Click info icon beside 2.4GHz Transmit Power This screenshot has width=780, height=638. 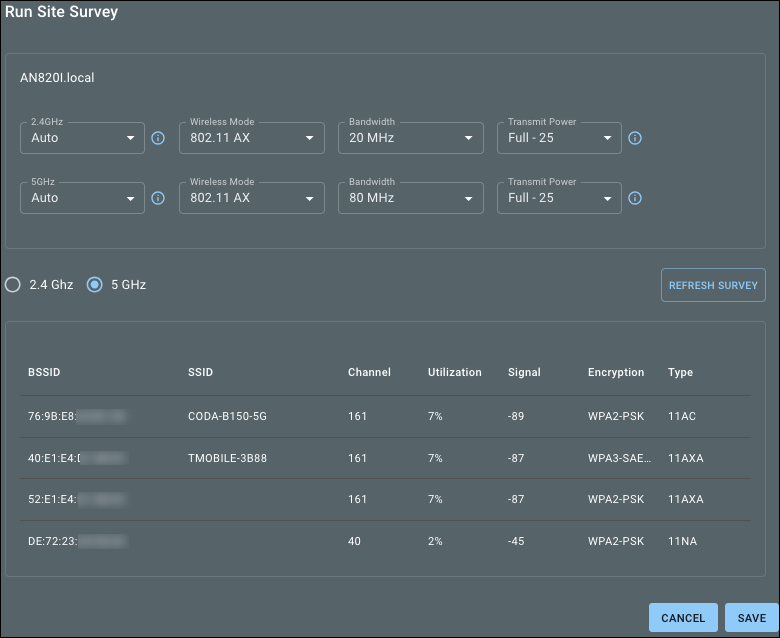coord(635,138)
